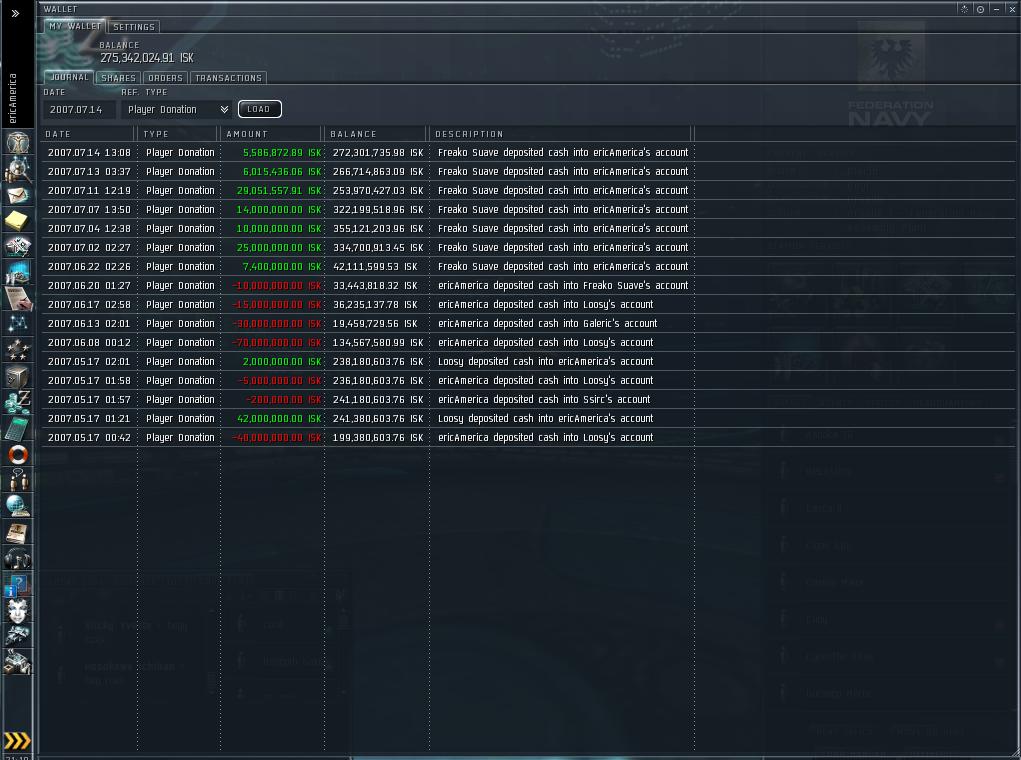The width and height of the screenshot is (1021, 760).
Task: Open Tutorials info question icon
Action: click(18, 585)
